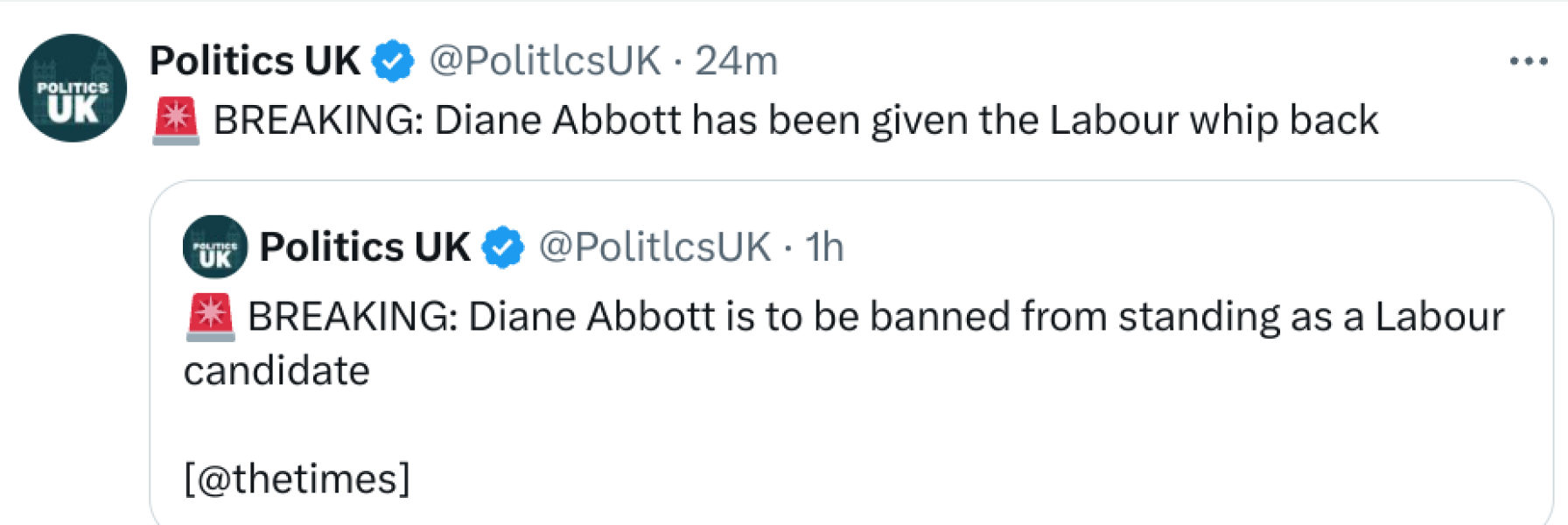Click the Politics UK name in the quoted tweet
The height and width of the screenshot is (525, 1568).
365,248
